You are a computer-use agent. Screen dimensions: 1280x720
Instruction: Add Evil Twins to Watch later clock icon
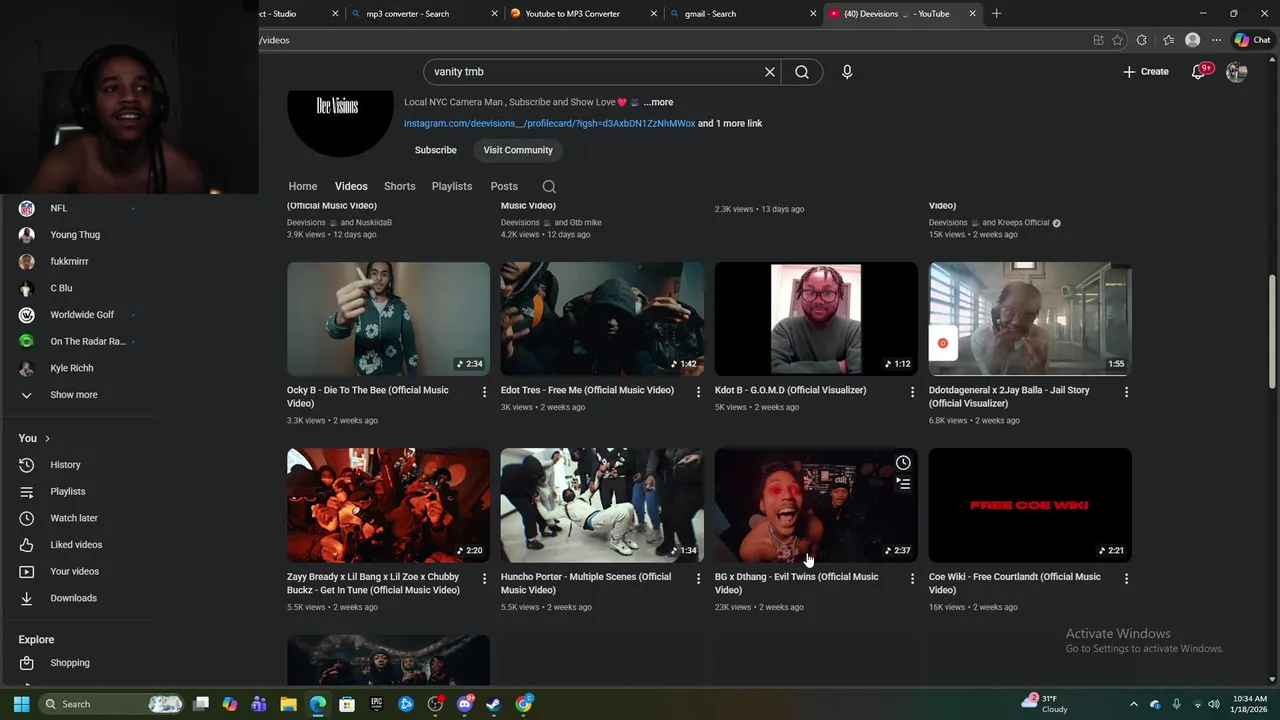click(x=903, y=463)
